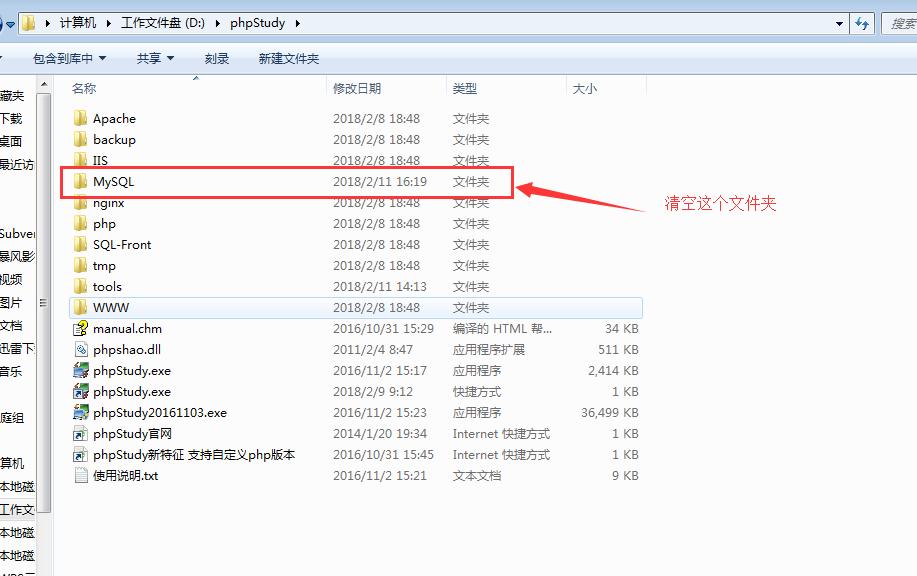Refresh the current folder view
917x576 pixels.
coord(862,23)
